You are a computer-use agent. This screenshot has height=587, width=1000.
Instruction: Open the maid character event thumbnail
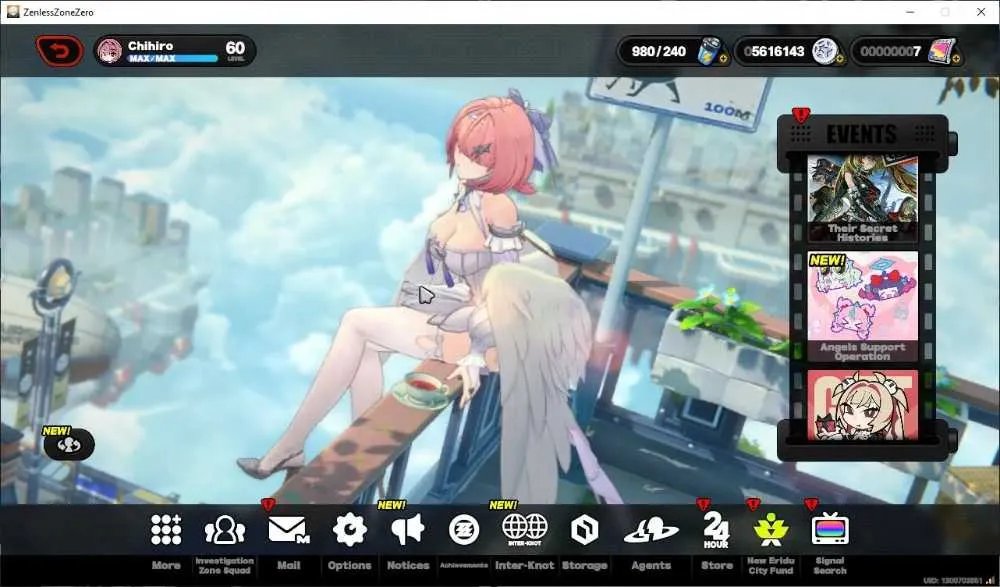click(862, 405)
